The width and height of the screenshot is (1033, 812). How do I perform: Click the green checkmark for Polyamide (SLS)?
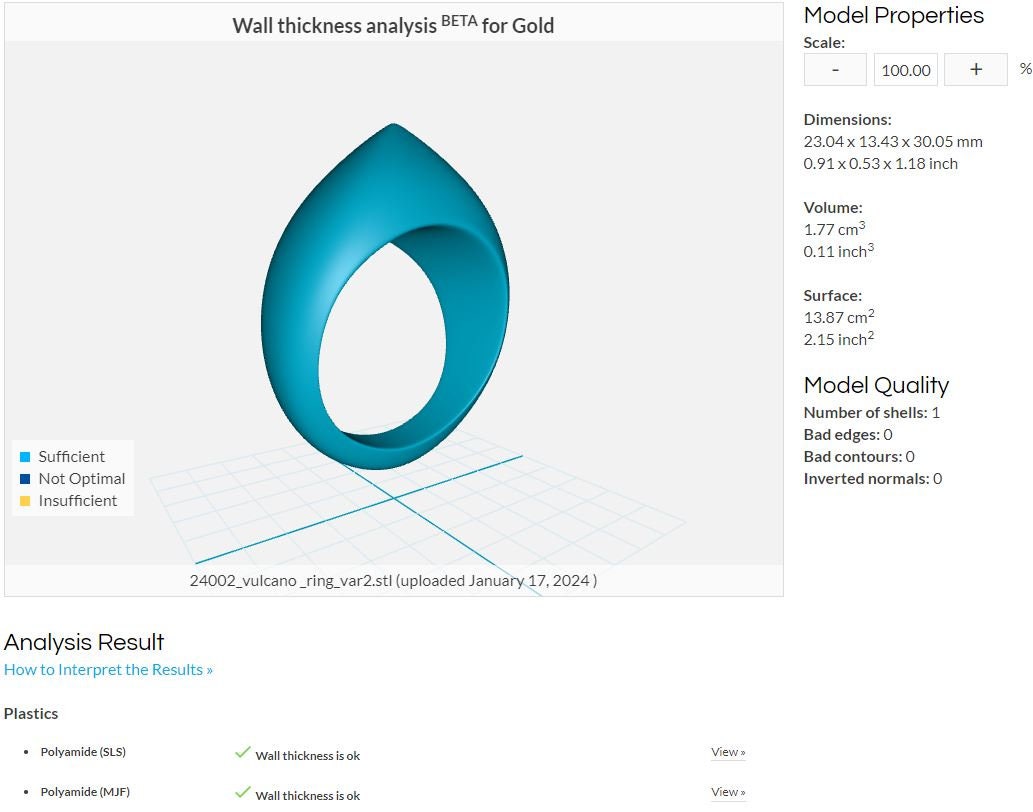242,752
